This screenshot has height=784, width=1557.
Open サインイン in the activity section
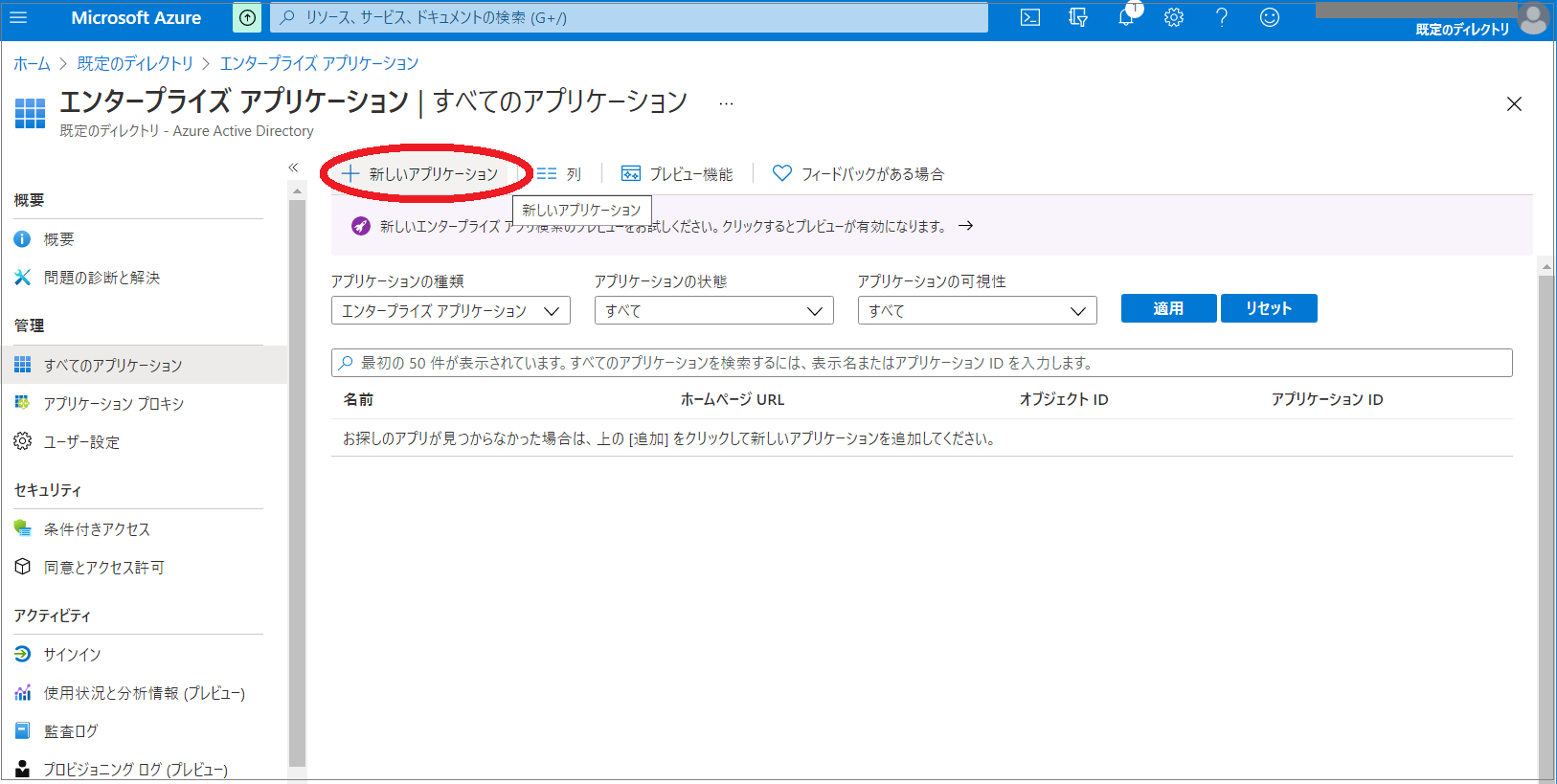pyautogui.click(x=72, y=655)
